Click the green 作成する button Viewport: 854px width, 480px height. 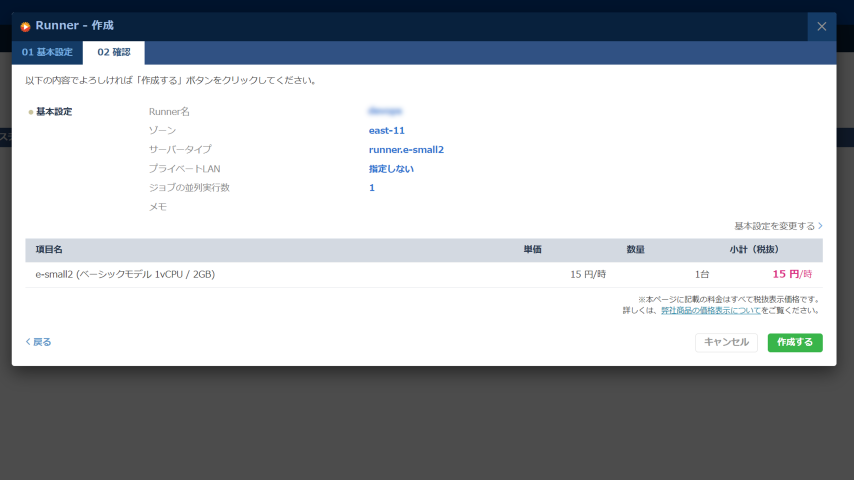[795, 342]
